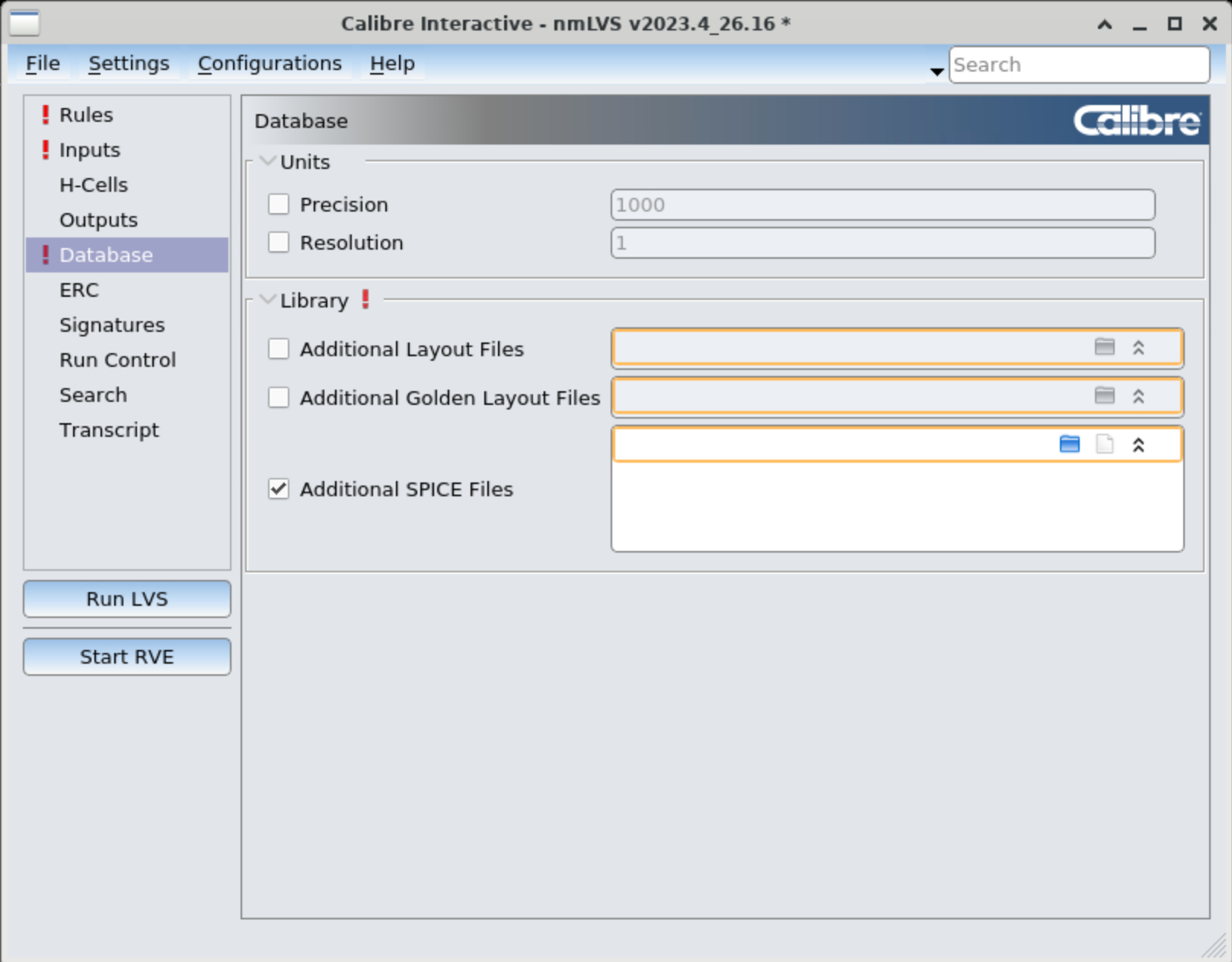The image size is (1232, 962).
Task: Enable the Resolution checkbox
Action: (279, 242)
